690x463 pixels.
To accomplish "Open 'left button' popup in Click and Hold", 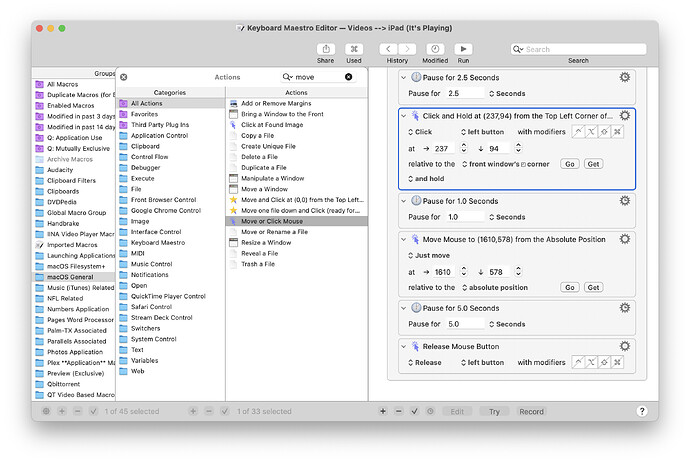I will tap(482, 132).
